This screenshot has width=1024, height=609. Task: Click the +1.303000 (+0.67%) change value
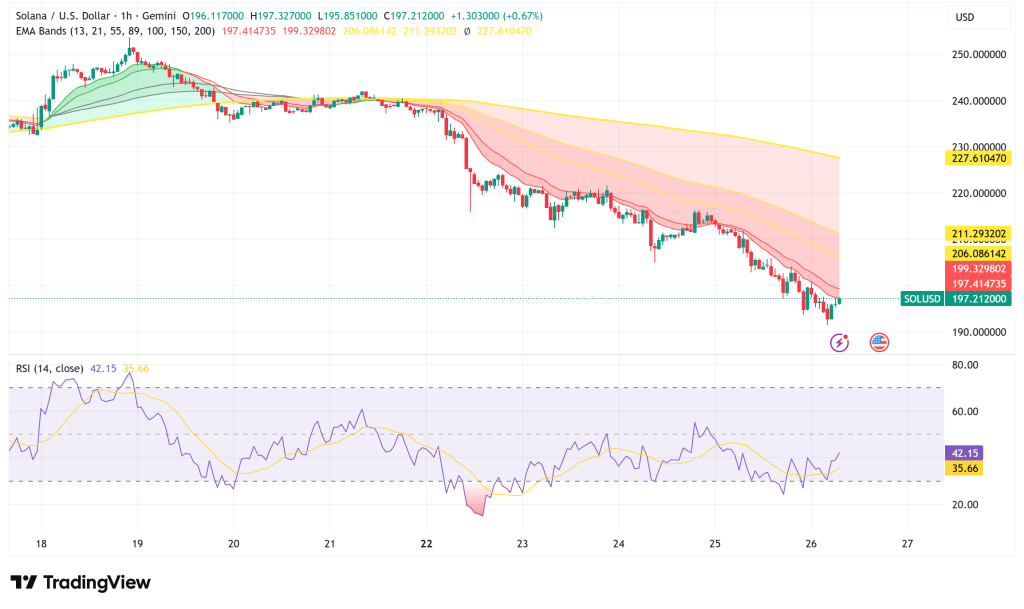tap(497, 16)
